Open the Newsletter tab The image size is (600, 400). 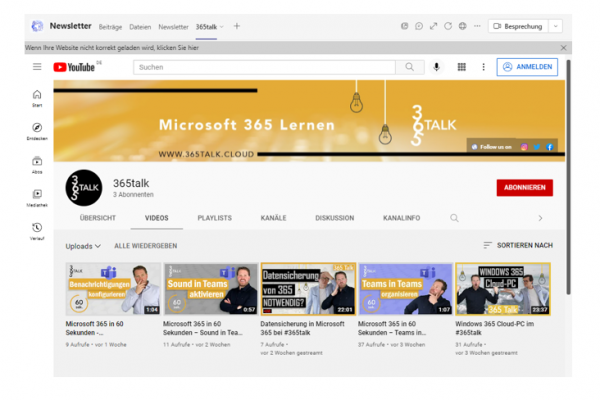173,27
